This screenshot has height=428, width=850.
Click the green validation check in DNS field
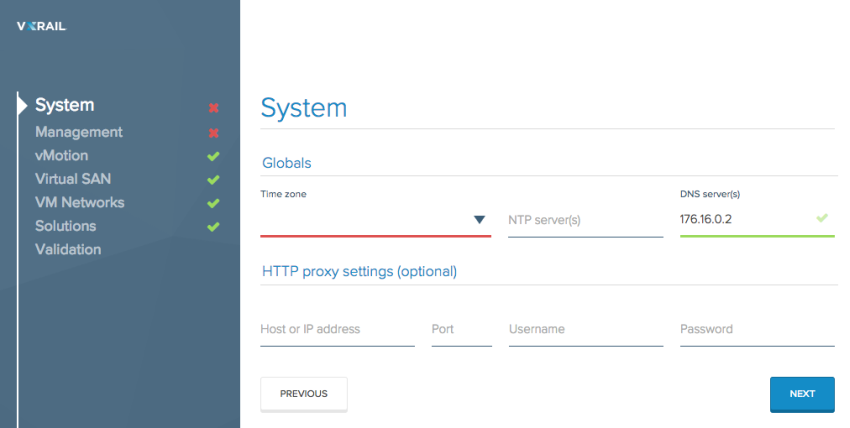822,218
